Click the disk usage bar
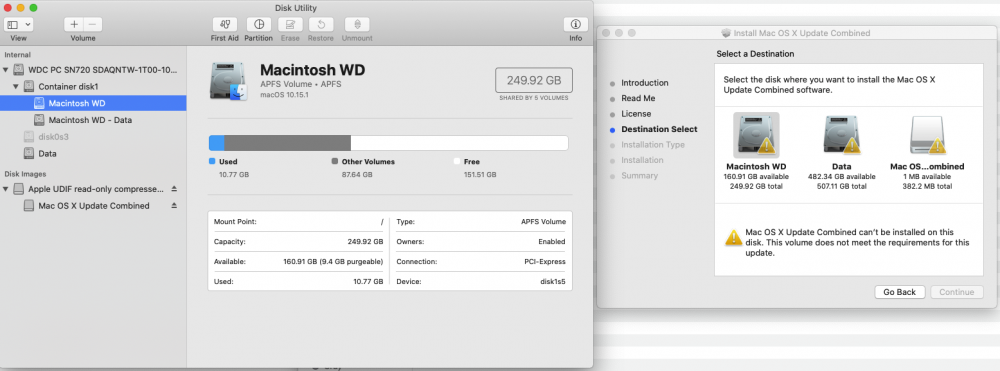This screenshot has height=371, width=1000. click(388, 143)
